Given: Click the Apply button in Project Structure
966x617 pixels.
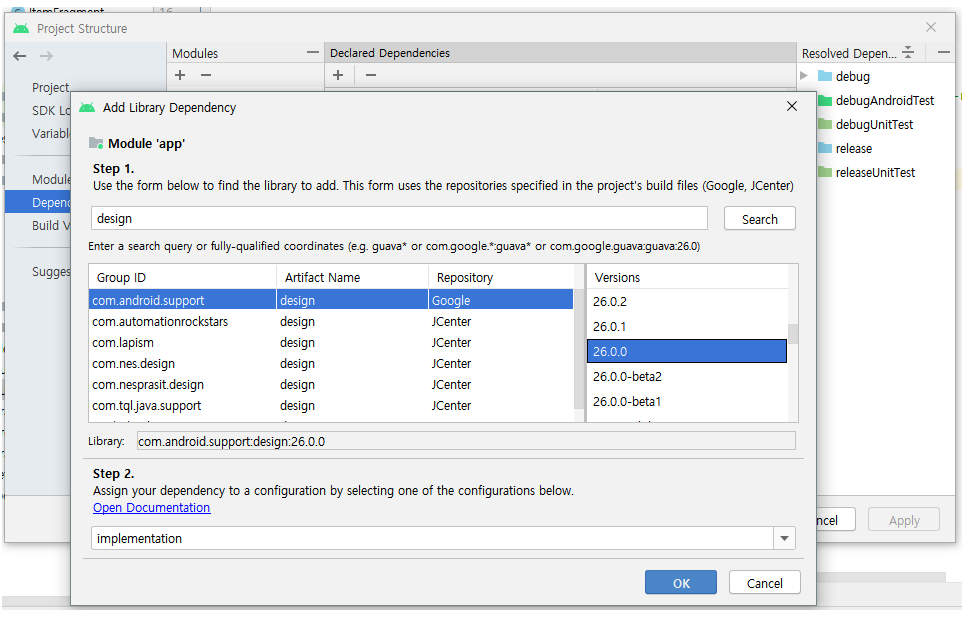Looking at the screenshot, I should click(x=904, y=520).
